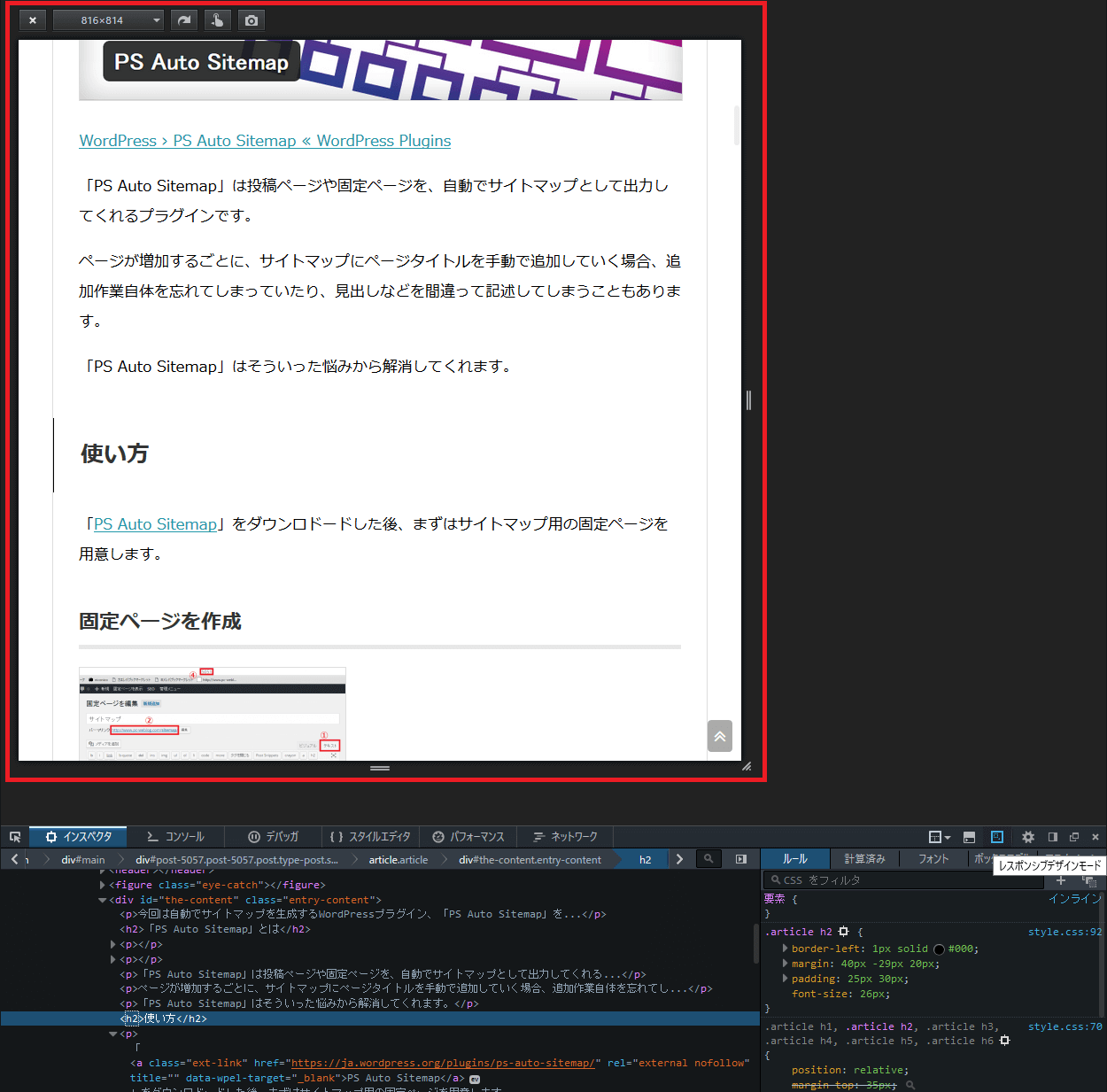Toggle pseudo-class panel icon
Image resolution: width=1107 pixels, height=1092 pixels.
[x=1089, y=880]
